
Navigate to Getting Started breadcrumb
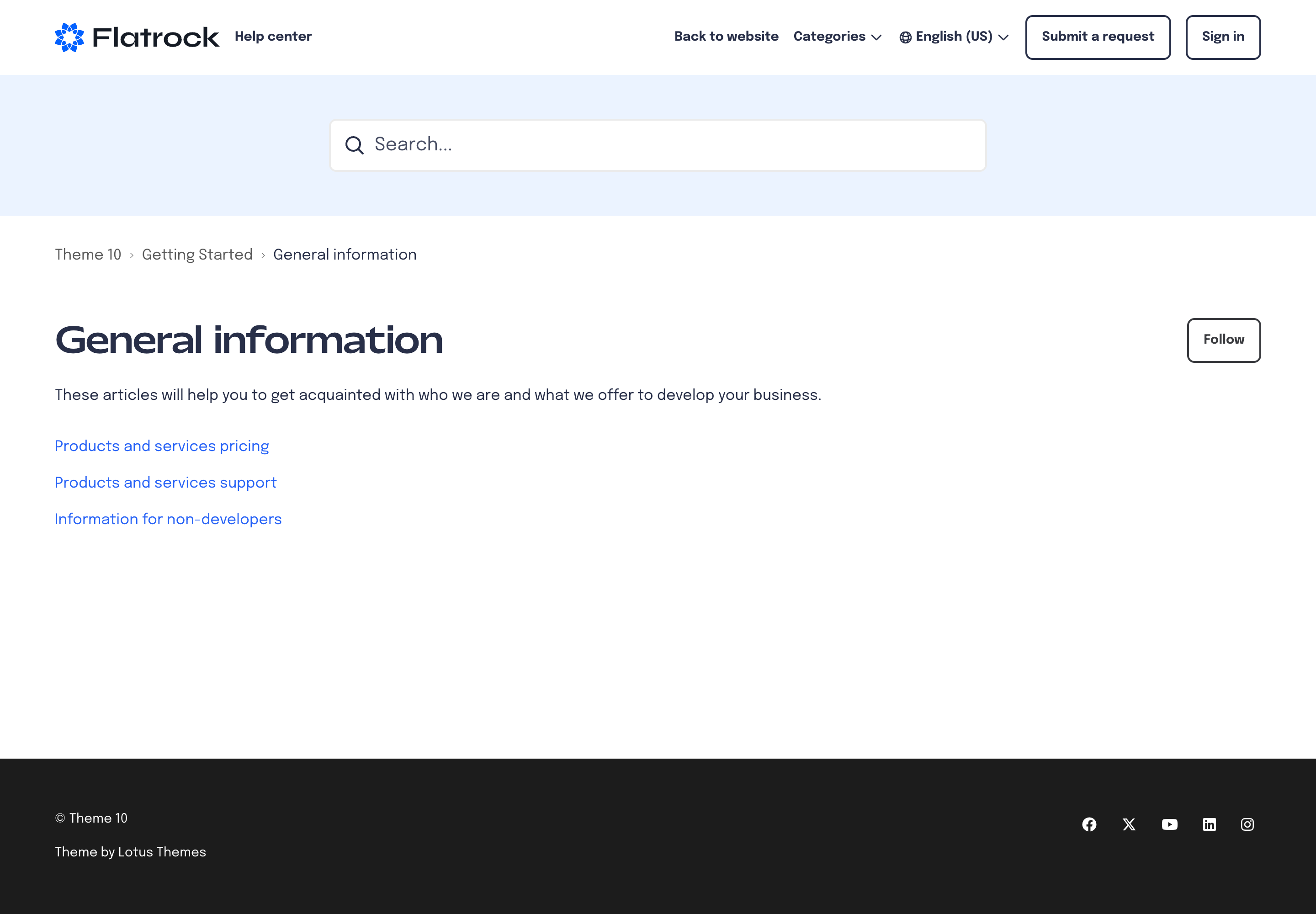click(197, 255)
